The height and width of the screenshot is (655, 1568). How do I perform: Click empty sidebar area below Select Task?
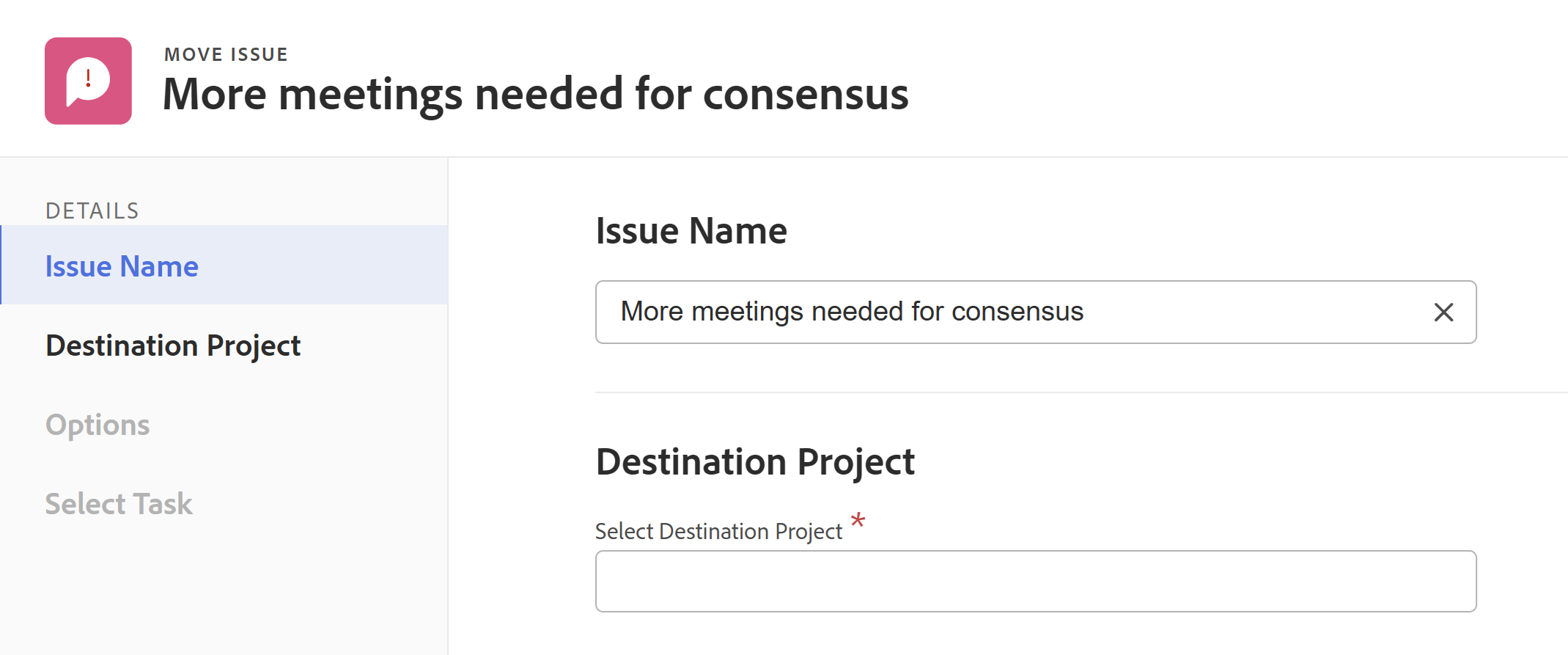(x=220, y=594)
